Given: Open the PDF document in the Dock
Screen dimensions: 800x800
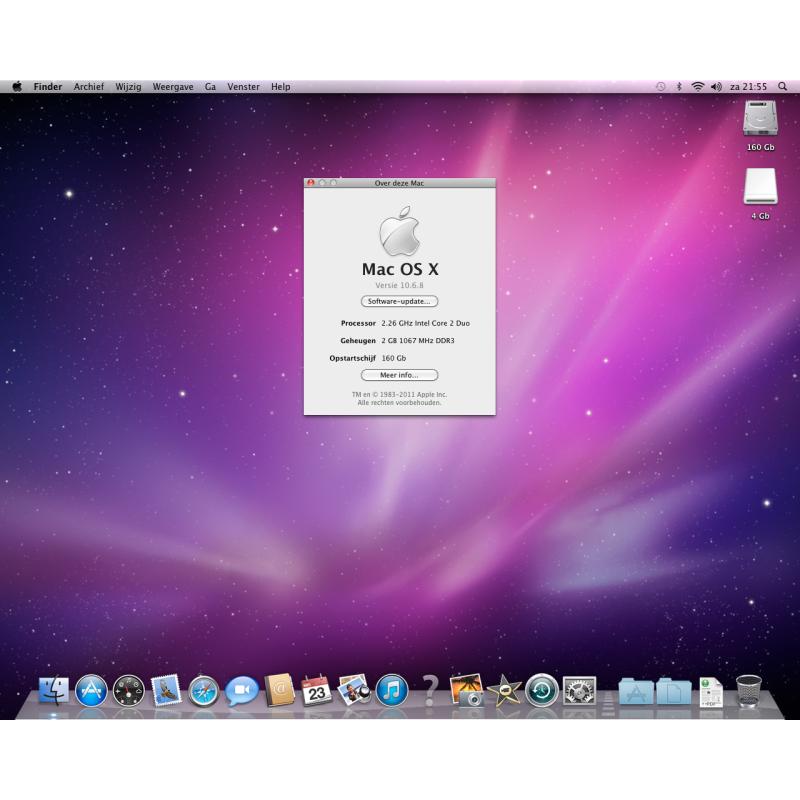Looking at the screenshot, I should 711,691.
